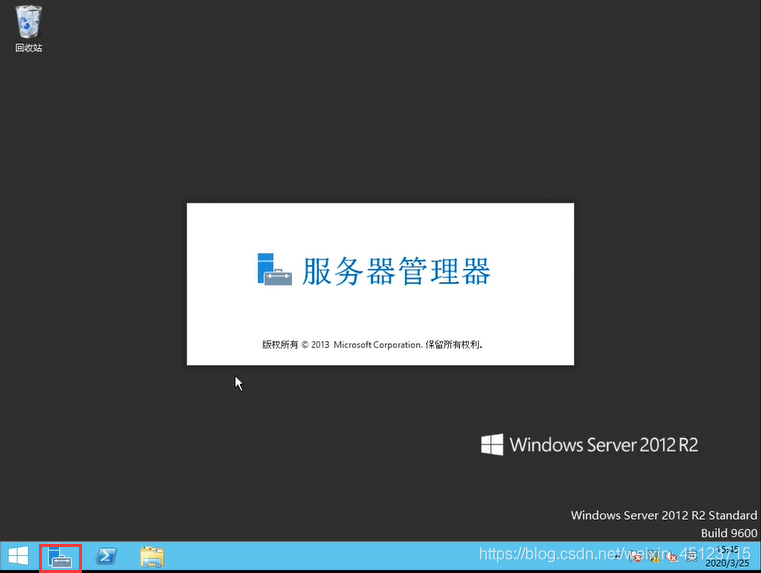Open the muted volume tray icon
This screenshot has height=573, width=761.
pyautogui.click(x=672, y=556)
